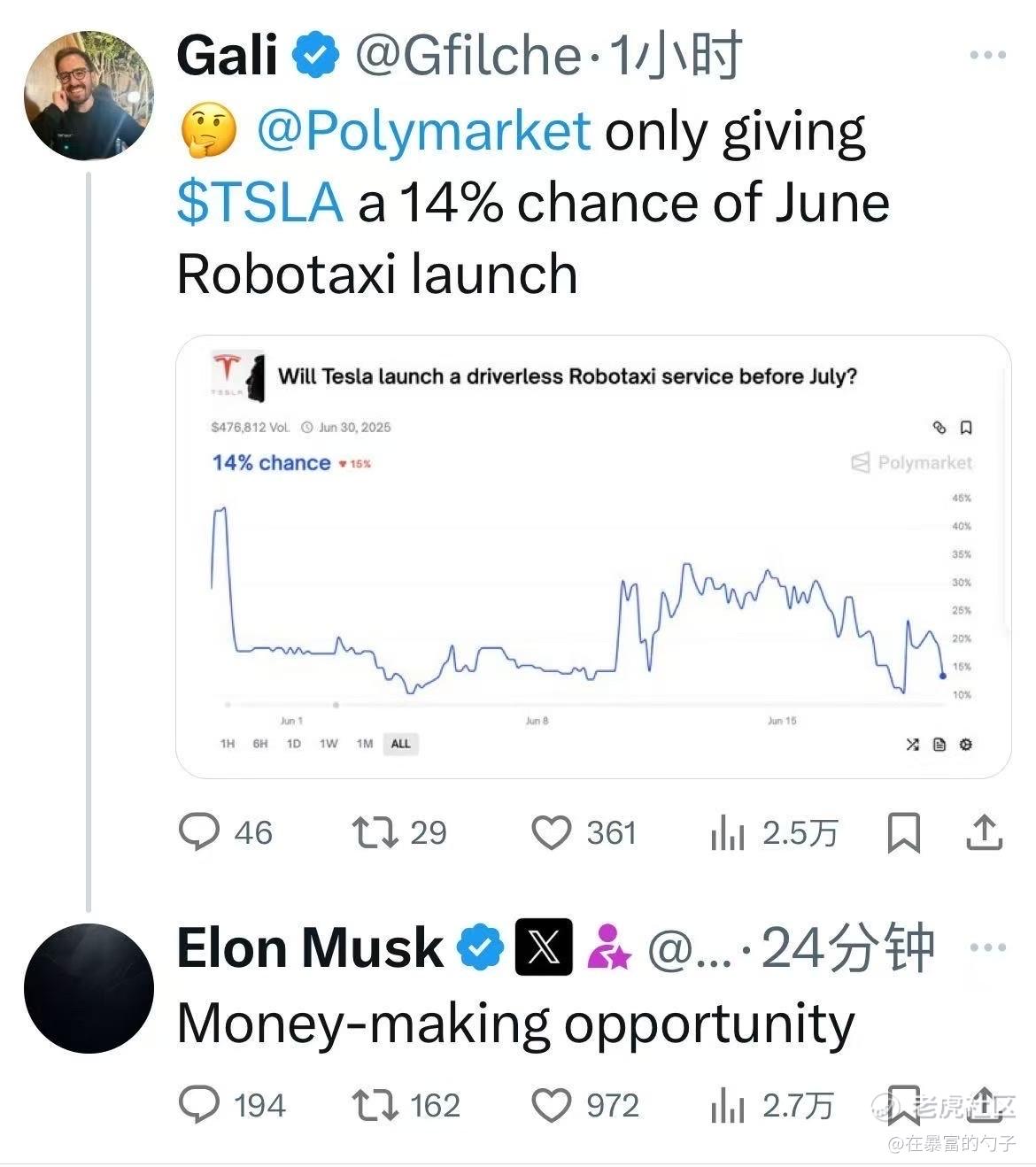
Task: Switch chart range to 1D
Action: point(294,744)
